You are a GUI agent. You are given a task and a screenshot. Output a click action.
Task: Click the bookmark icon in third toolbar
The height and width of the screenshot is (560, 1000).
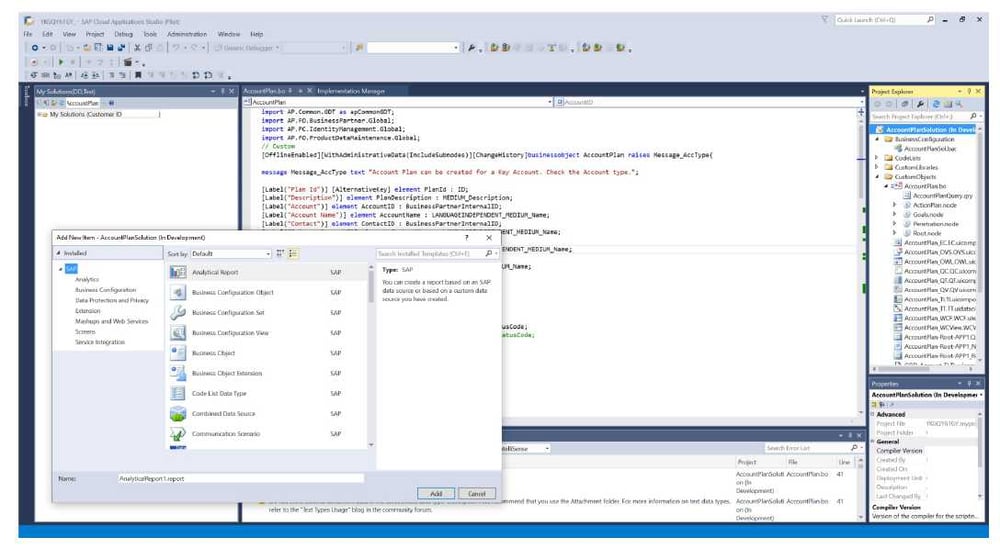(138, 75)
